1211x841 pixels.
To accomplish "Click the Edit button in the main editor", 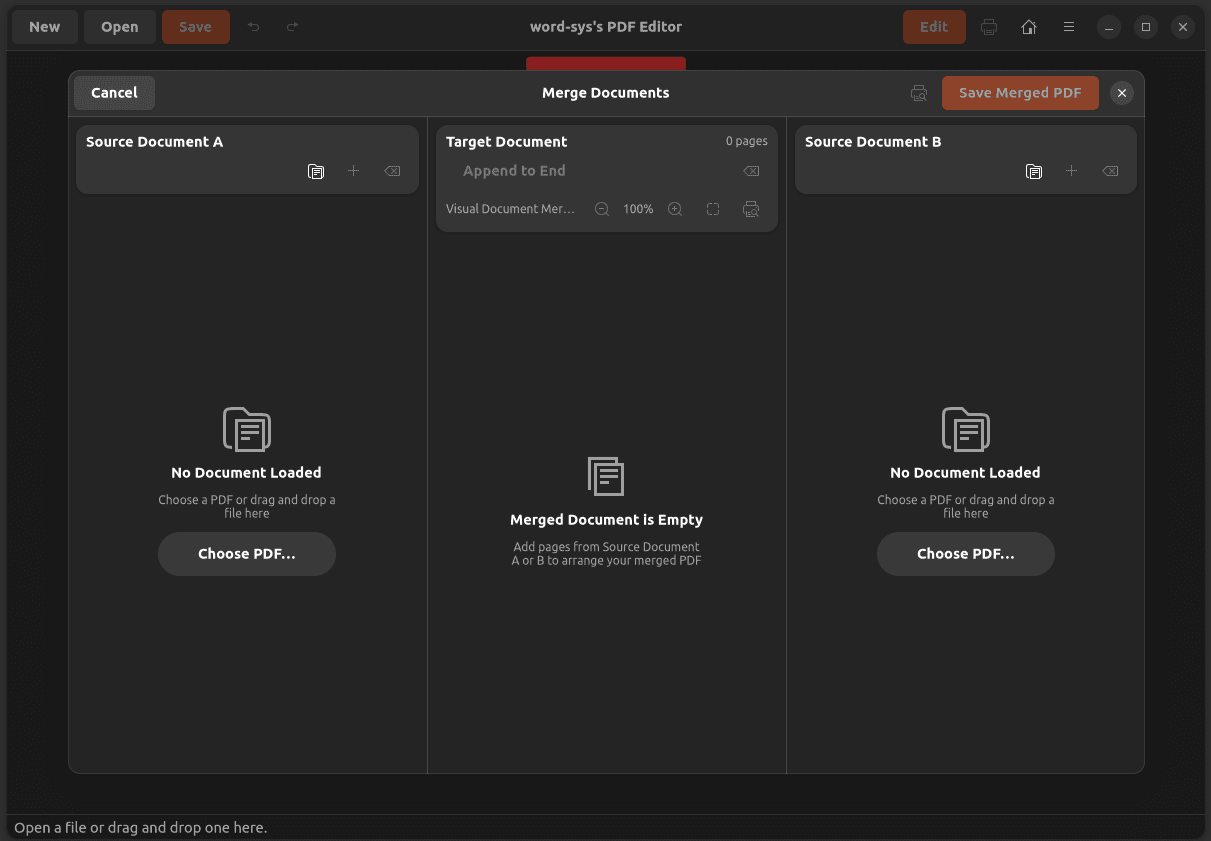I will pyautogui.click(x=934, y=27).
